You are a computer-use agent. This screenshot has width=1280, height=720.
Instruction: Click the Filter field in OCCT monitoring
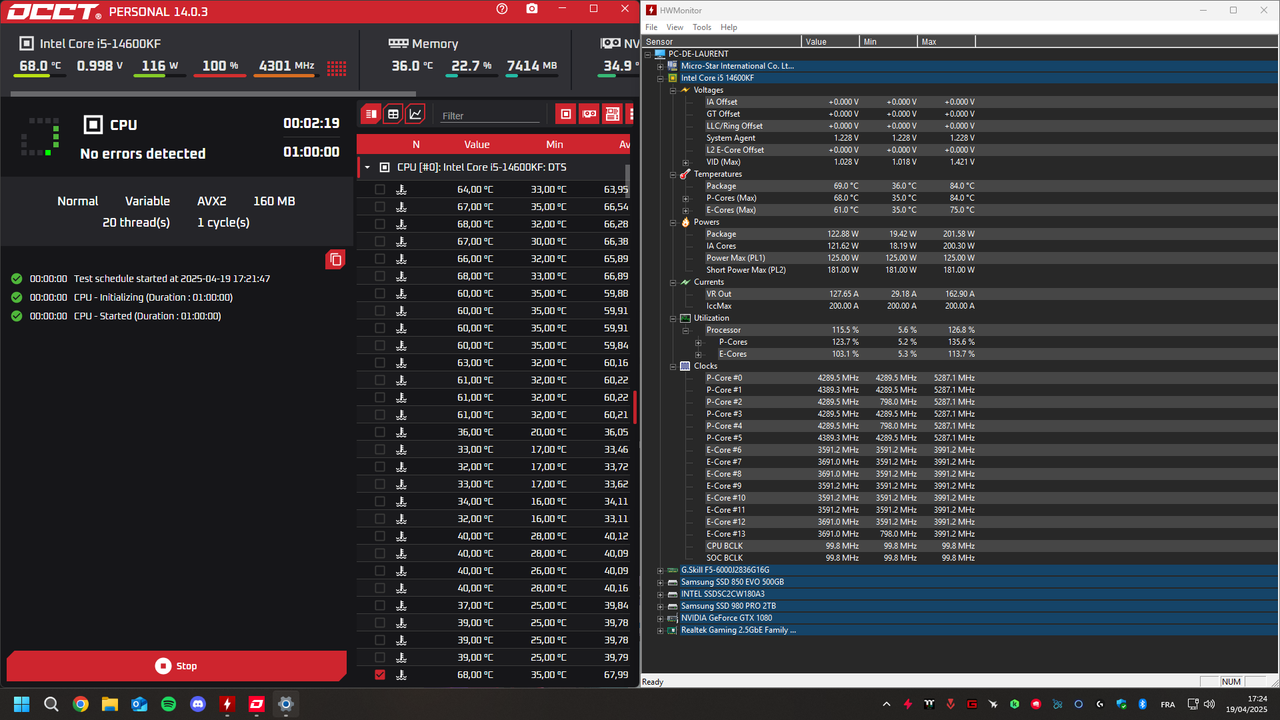(x=490, y=116)
